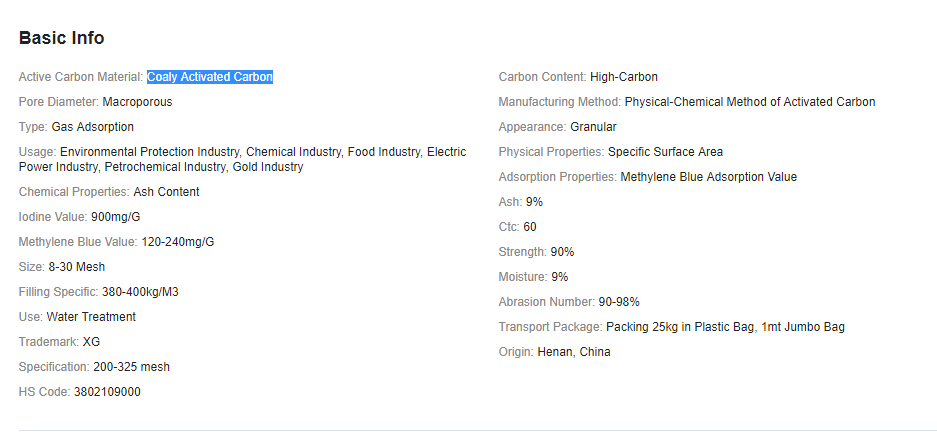Click the 120-240mg/G methylene blue value
937x432 pixels.
(x=164, y=242)
